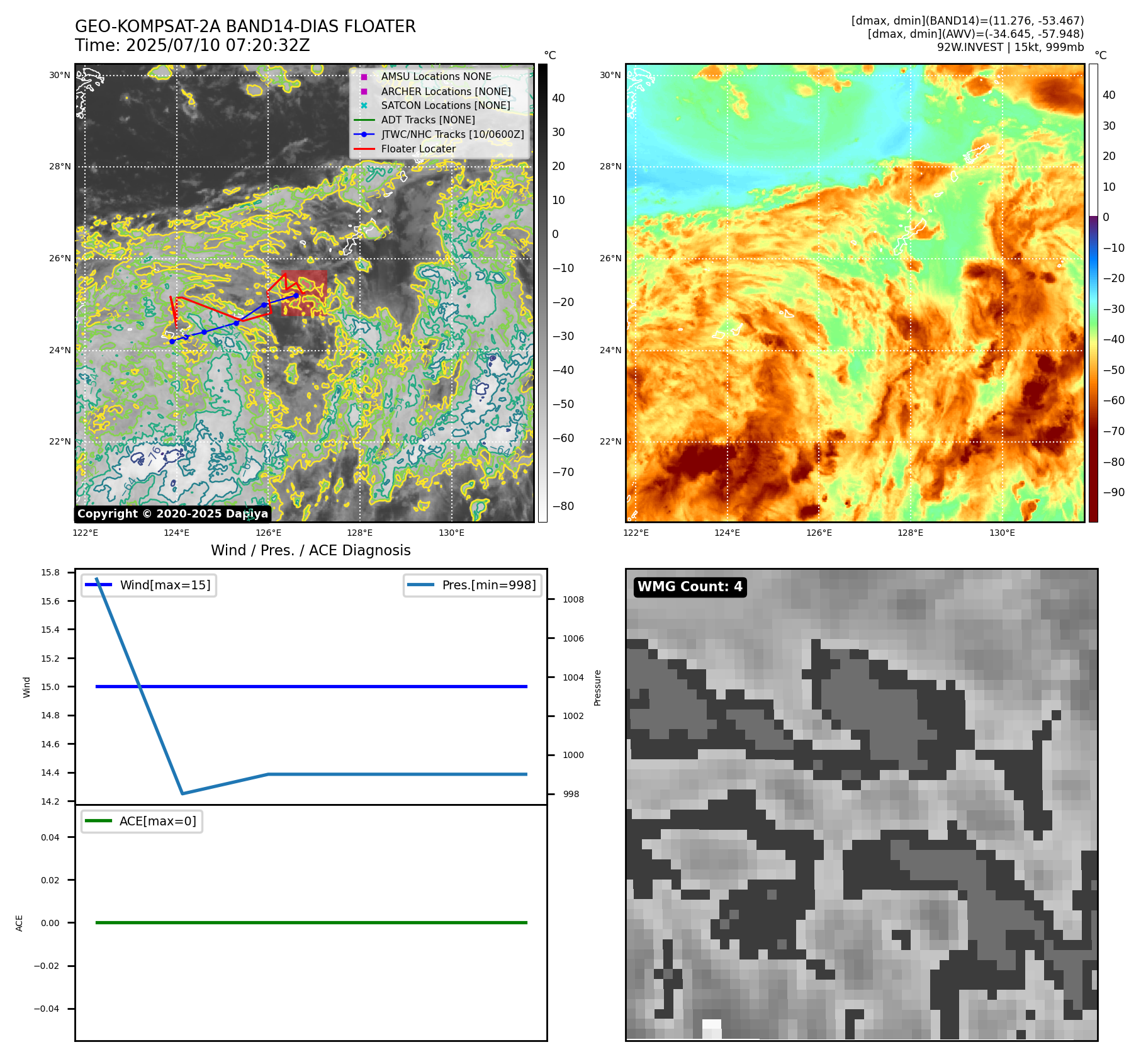Click the title GEO-KOMPSAT-2A BAND14-DIAS FLOATER
Viewport: 1141px width, 1064px height.
click(245, 27)
